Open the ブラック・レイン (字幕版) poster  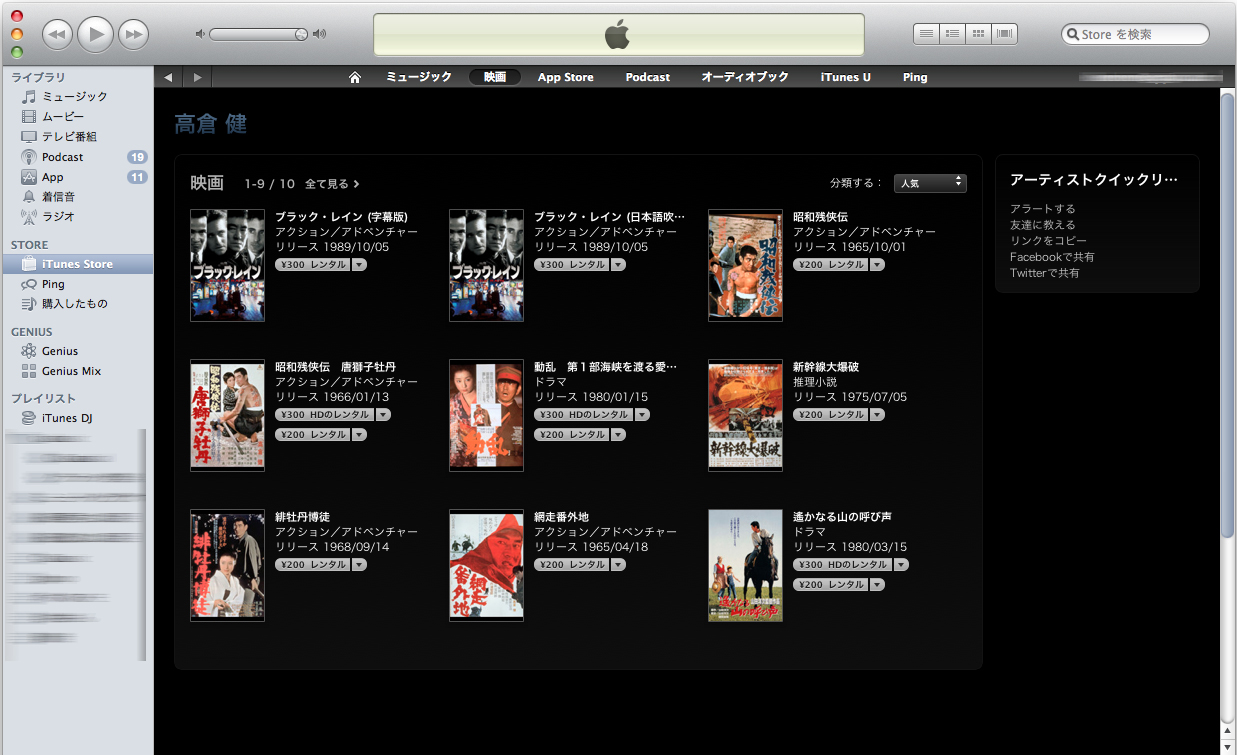(x=227, y=265)
